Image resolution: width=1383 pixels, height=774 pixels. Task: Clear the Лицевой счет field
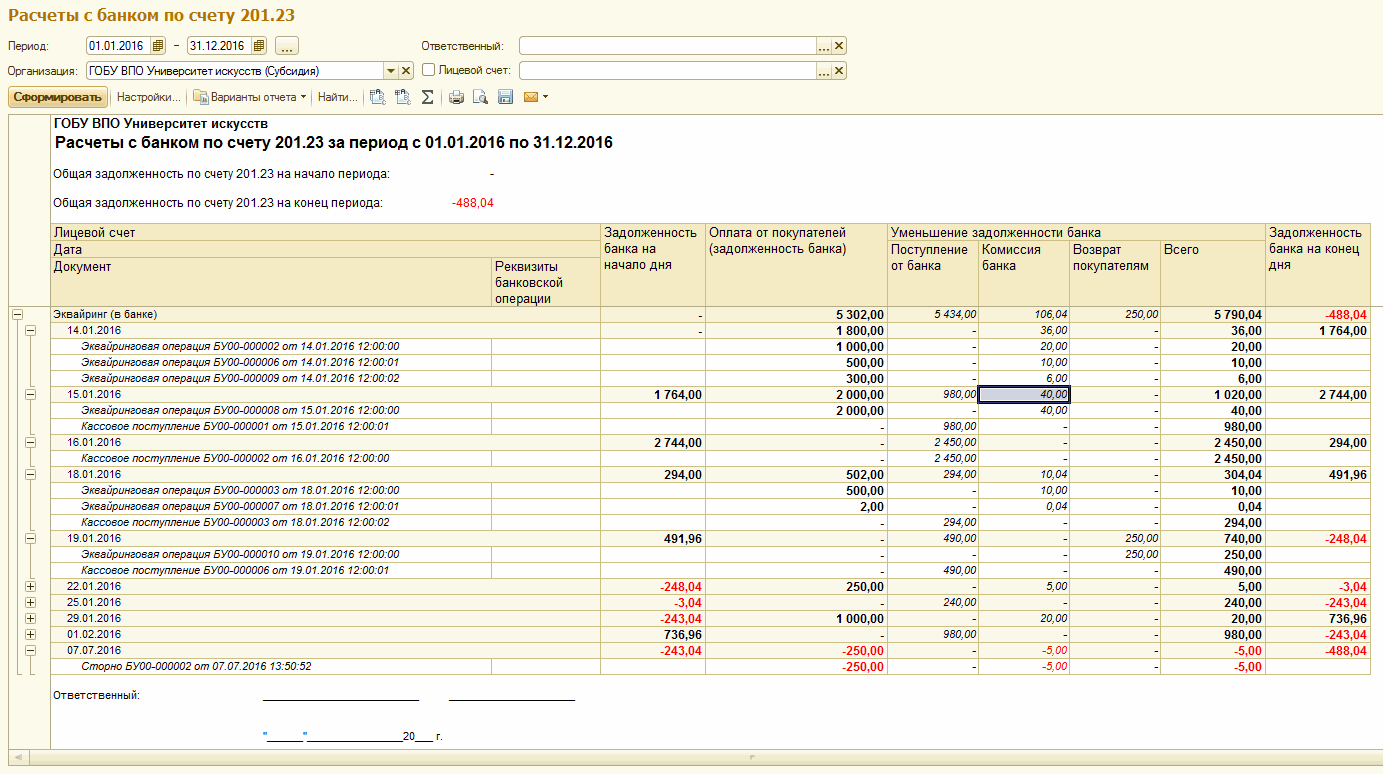pyautogui.click(x=839, y=71)
